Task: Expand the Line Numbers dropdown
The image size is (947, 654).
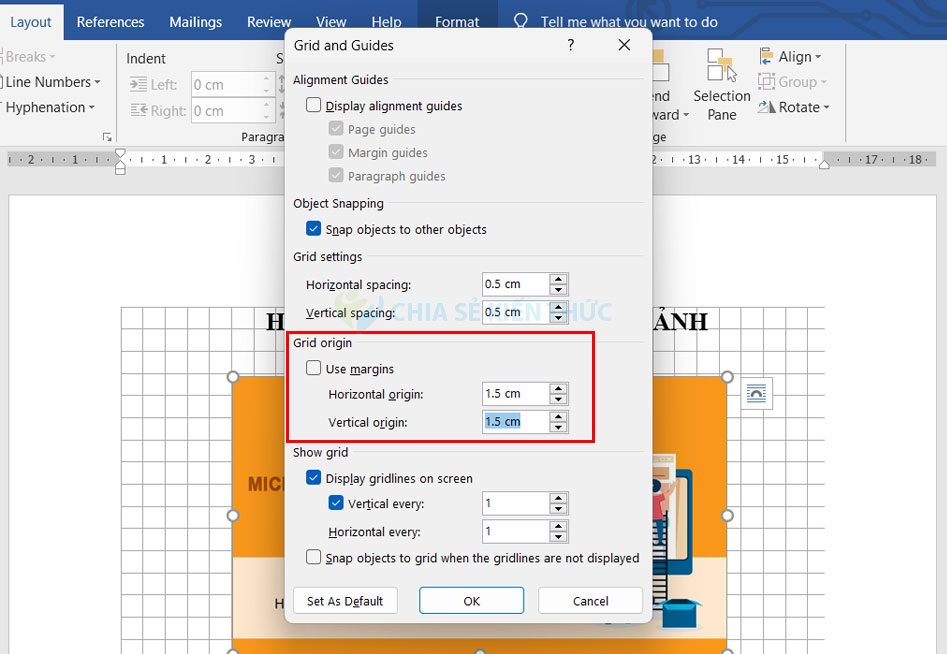Action: click(x=52, y=82)
